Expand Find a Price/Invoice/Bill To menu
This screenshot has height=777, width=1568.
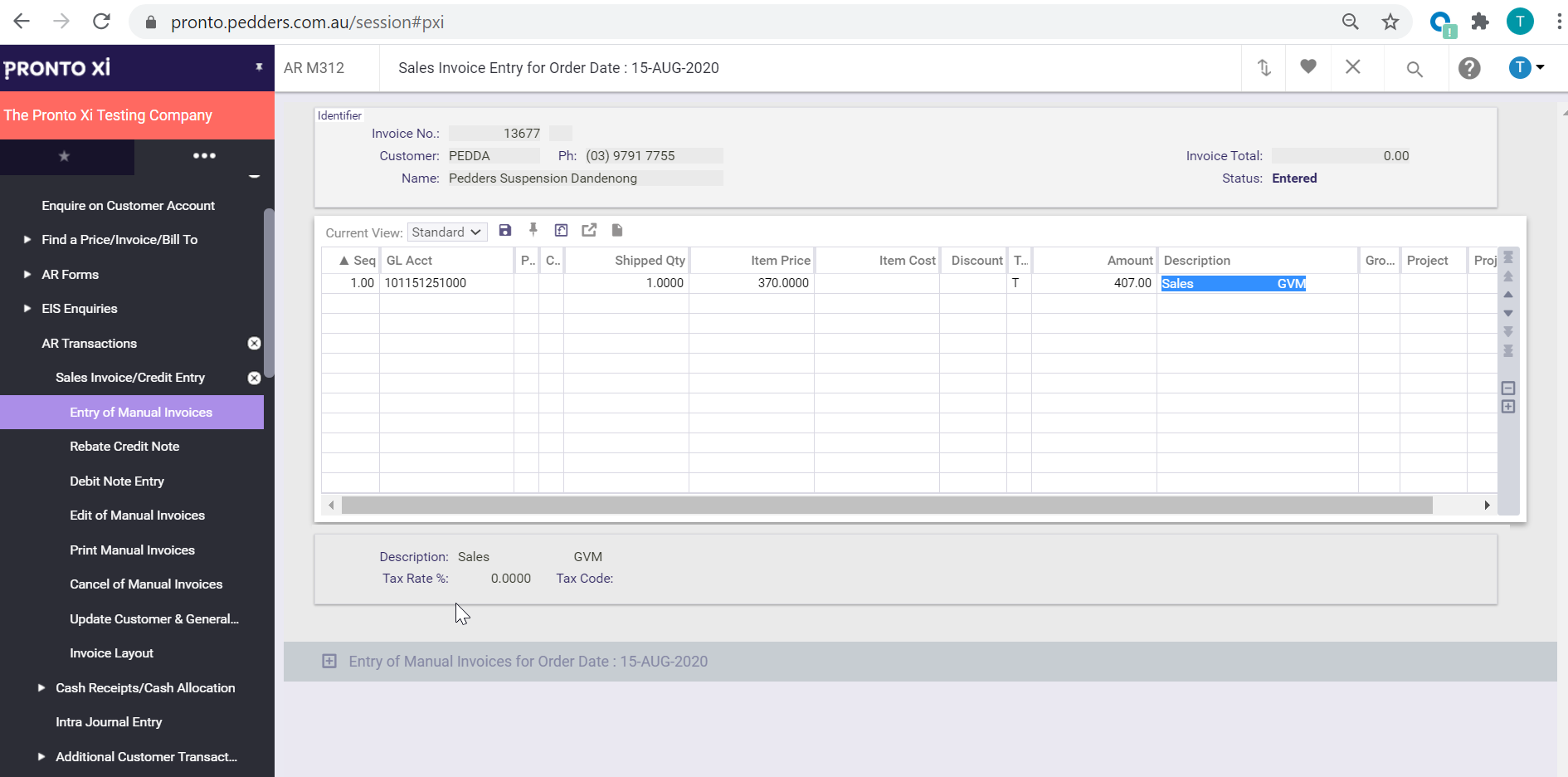[27, 239]
